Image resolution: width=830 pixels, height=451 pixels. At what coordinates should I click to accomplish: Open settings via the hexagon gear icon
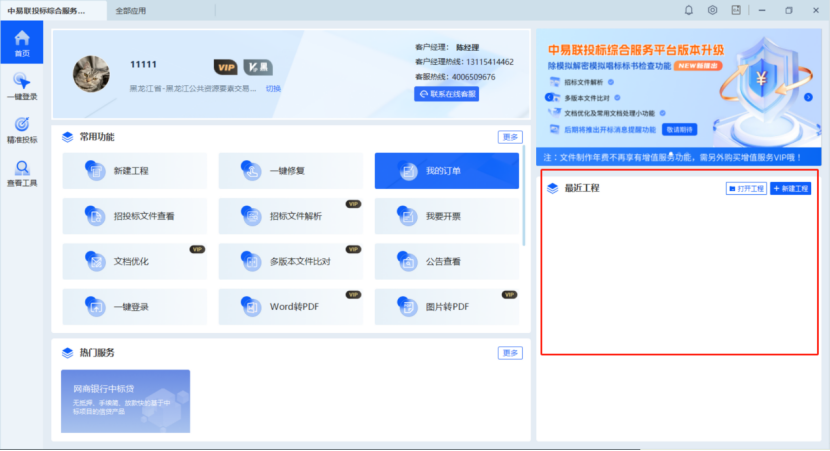[x=713, y=10]
